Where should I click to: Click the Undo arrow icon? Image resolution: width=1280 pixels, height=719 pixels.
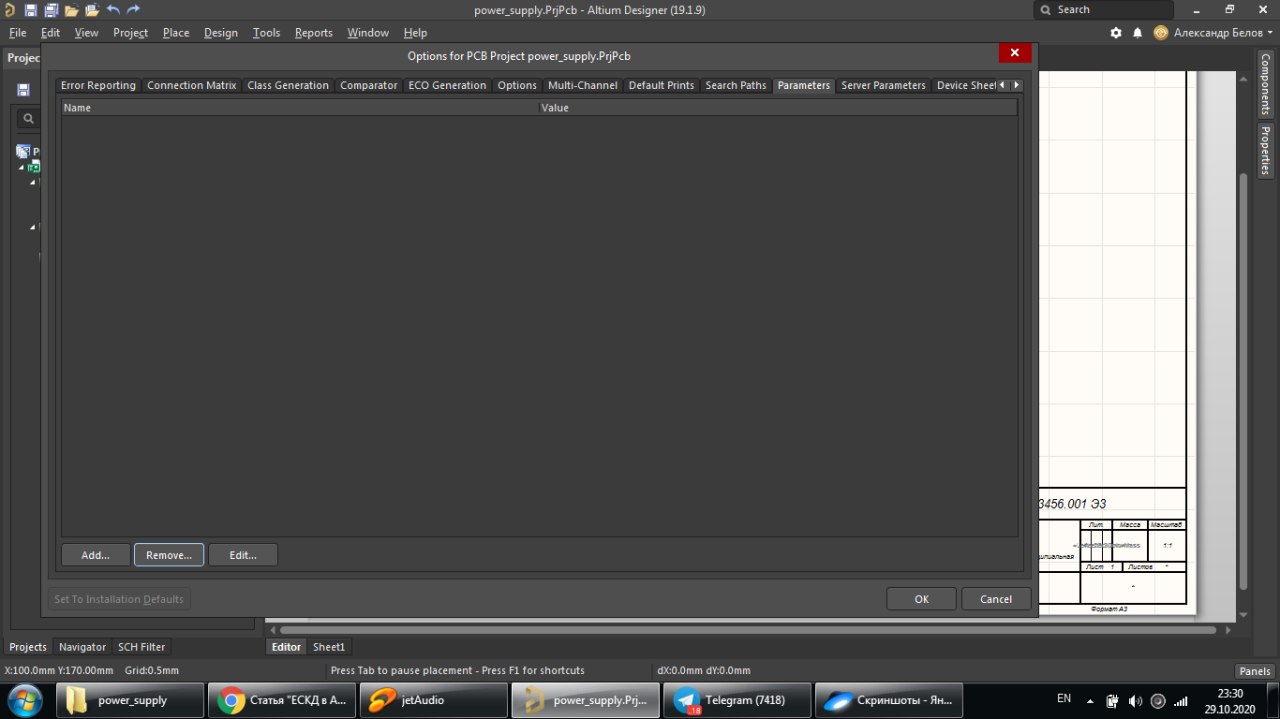(113, 10)
